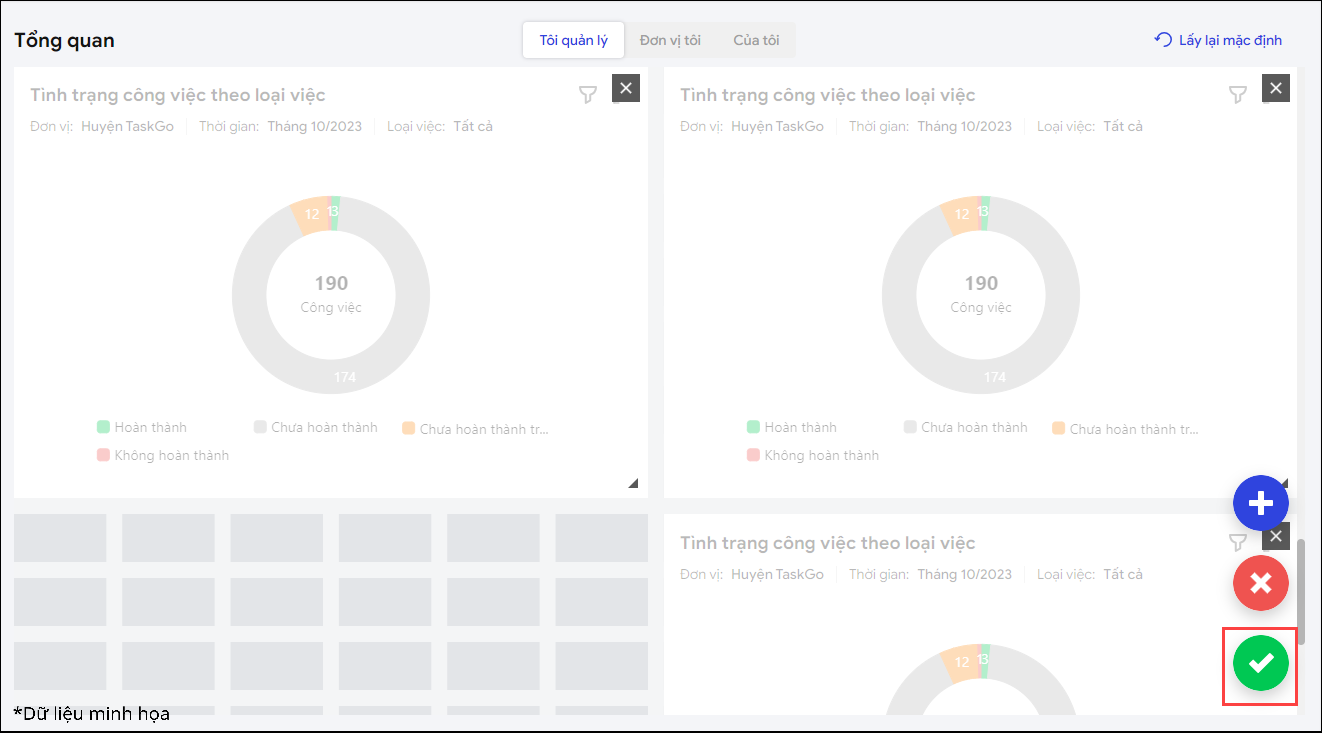The width and height of the screenshot is (1322, 733).
Task: Click the bottom-right card title Tình trạng công việc
Action: pos(827,543)
